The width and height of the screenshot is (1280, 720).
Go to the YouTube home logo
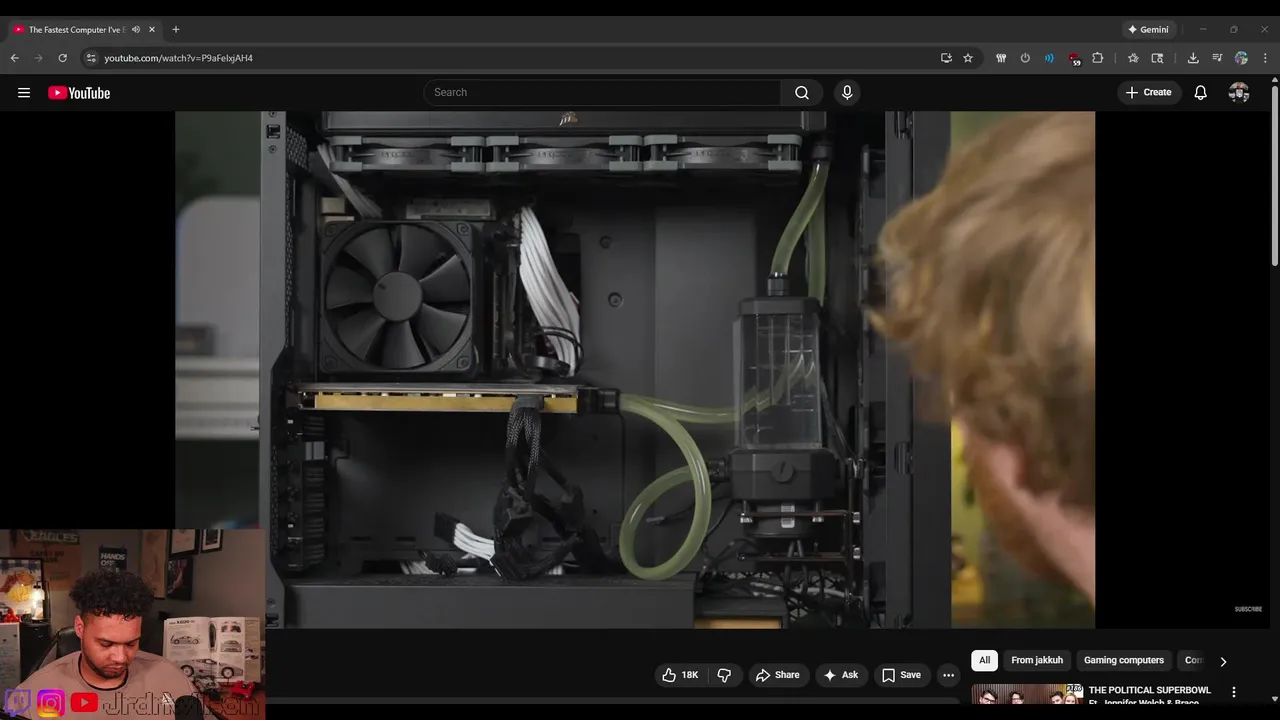click(x=79, y=93)
